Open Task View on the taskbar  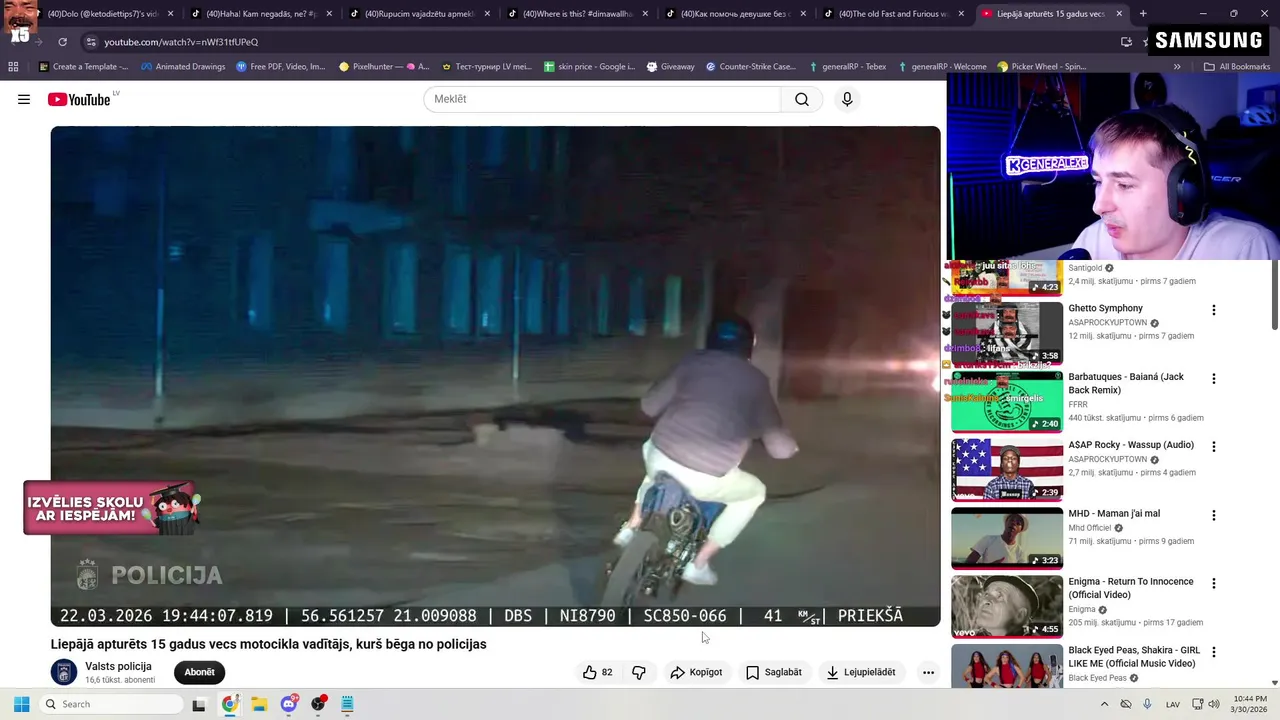199,704
